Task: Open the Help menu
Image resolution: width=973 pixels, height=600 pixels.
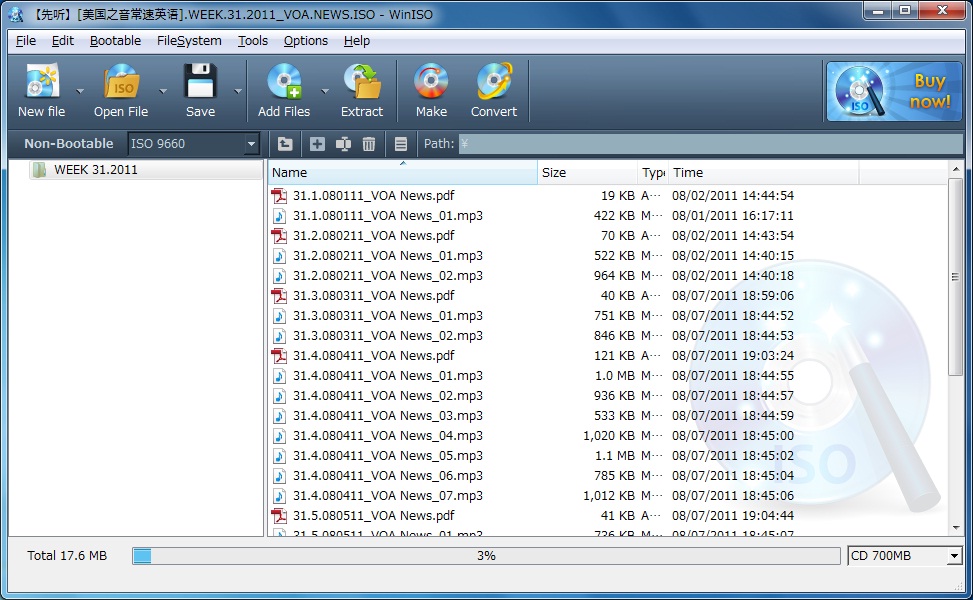Action: click(357, 41)
